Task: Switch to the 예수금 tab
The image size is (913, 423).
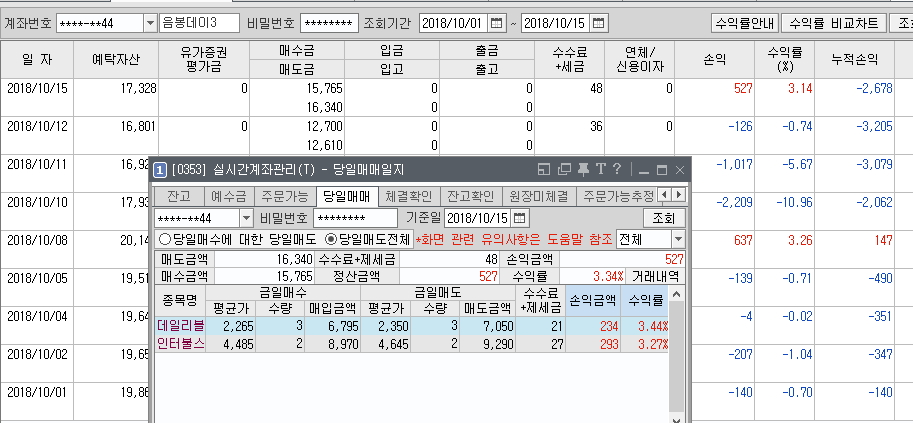Action: tap(226, 195)
